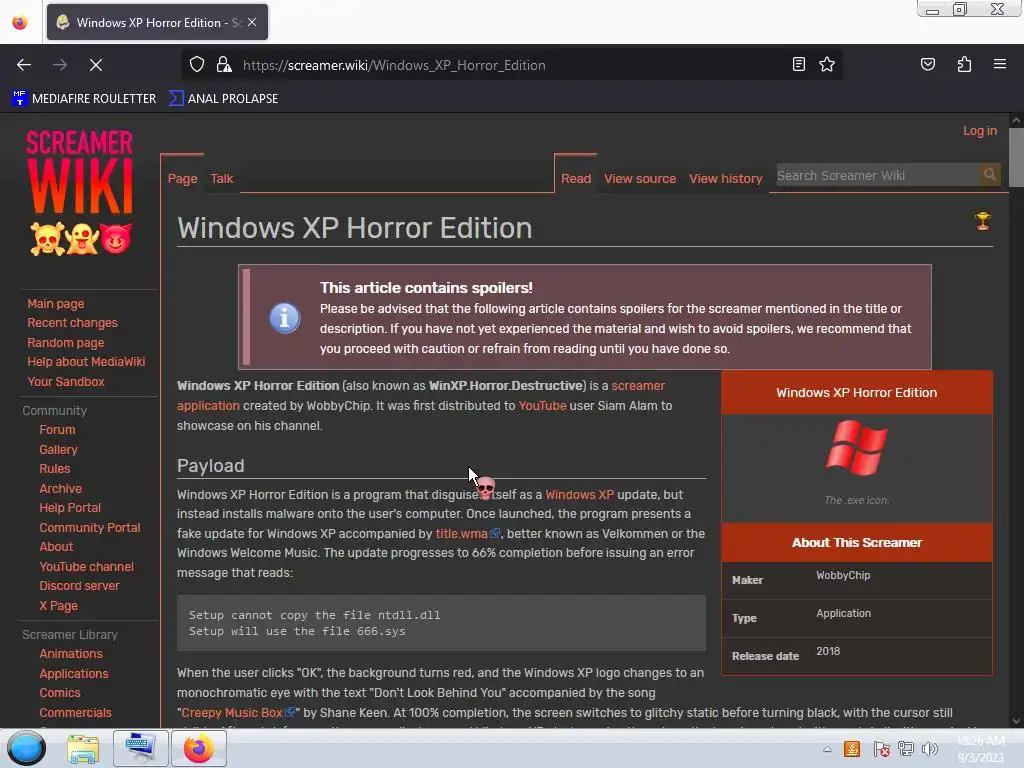Click the address bar URL
The image size is (1024, 768).
(x=394, y=65)
